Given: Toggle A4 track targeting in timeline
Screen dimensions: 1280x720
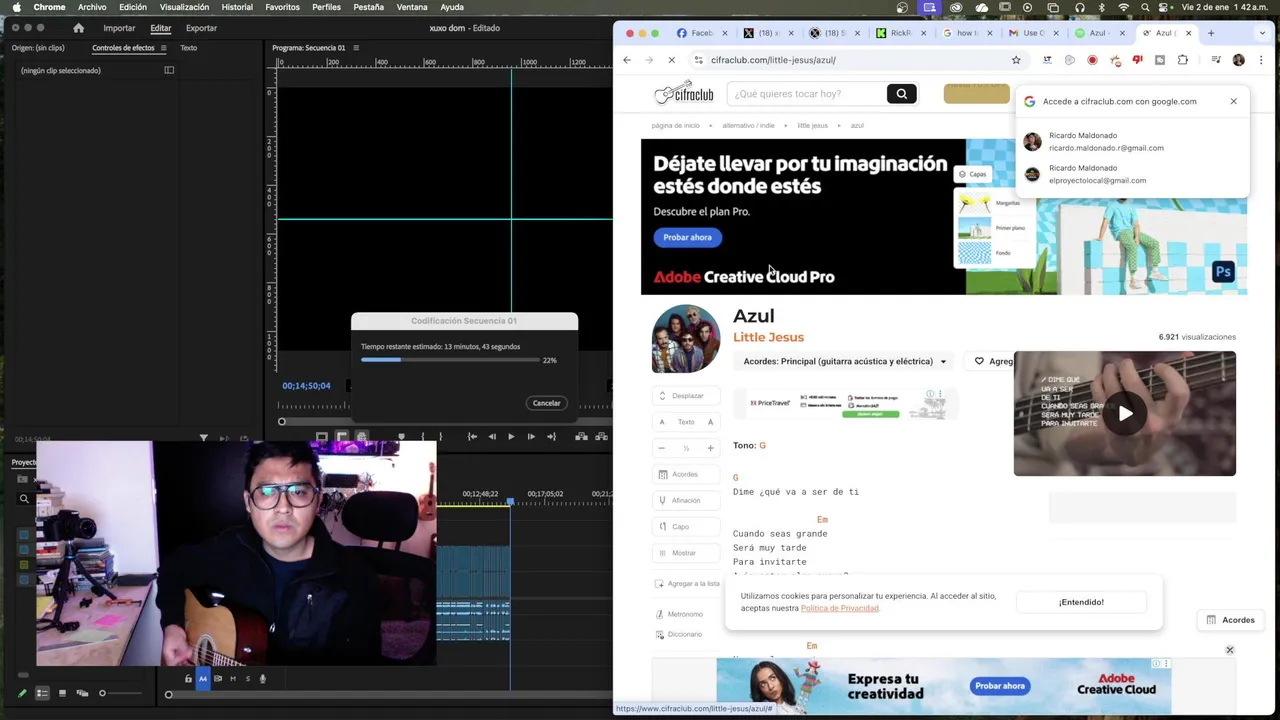Looking at the screenshot, I should (203, 679).
